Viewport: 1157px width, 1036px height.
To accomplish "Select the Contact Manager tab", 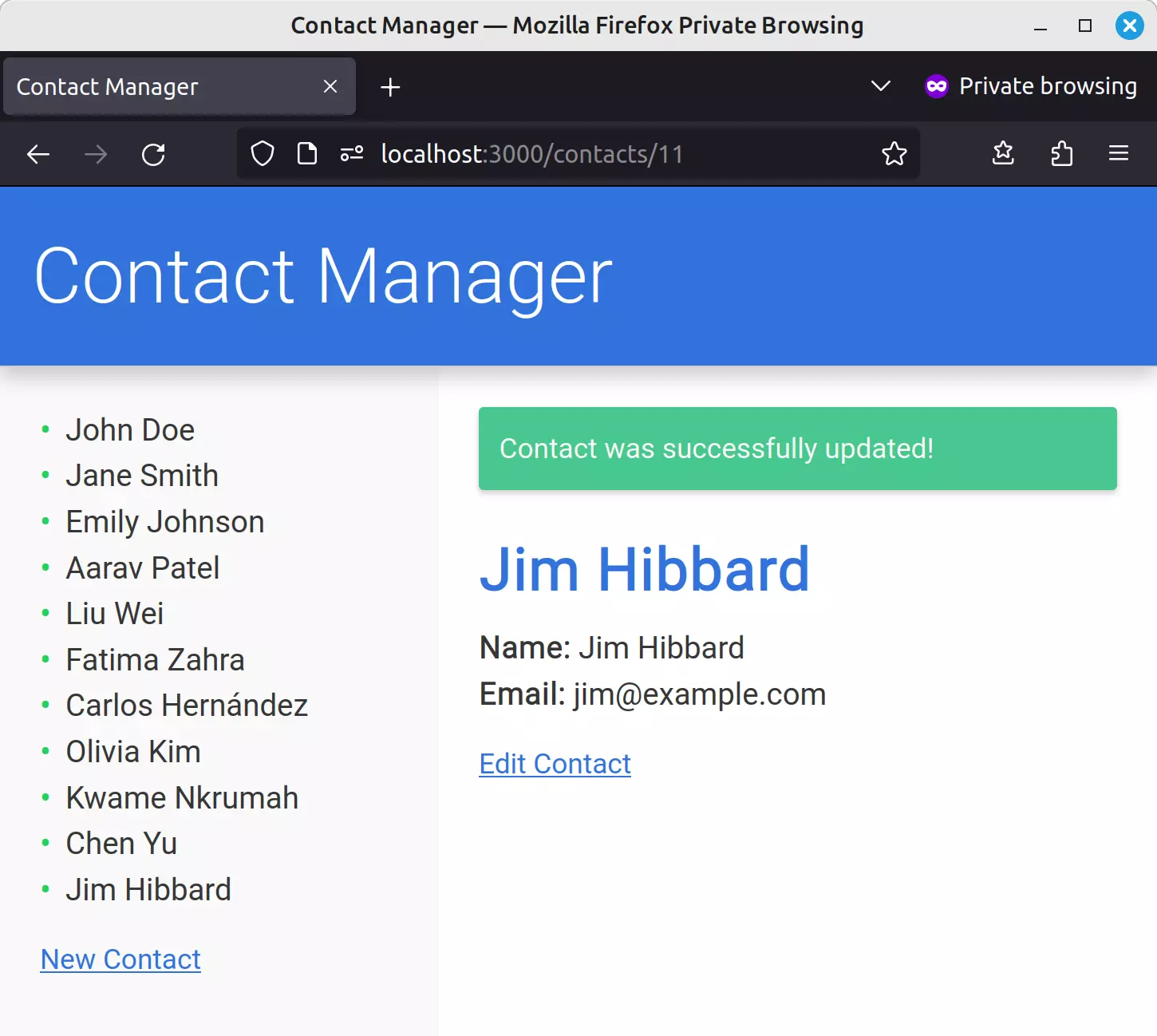I will click(x=180, y=86).
